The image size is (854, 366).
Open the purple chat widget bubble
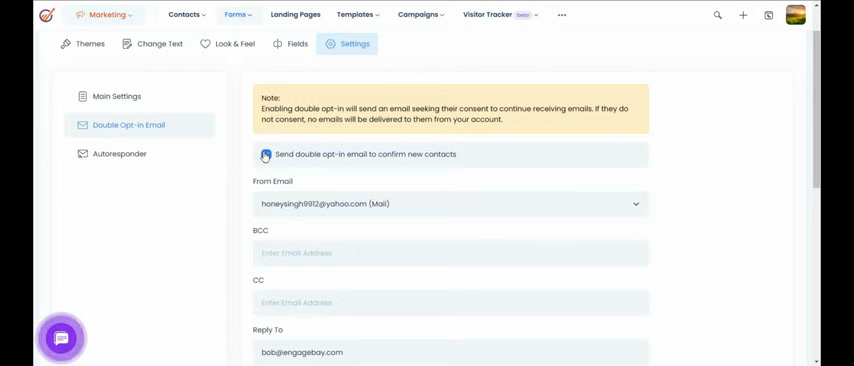[62, 338]
